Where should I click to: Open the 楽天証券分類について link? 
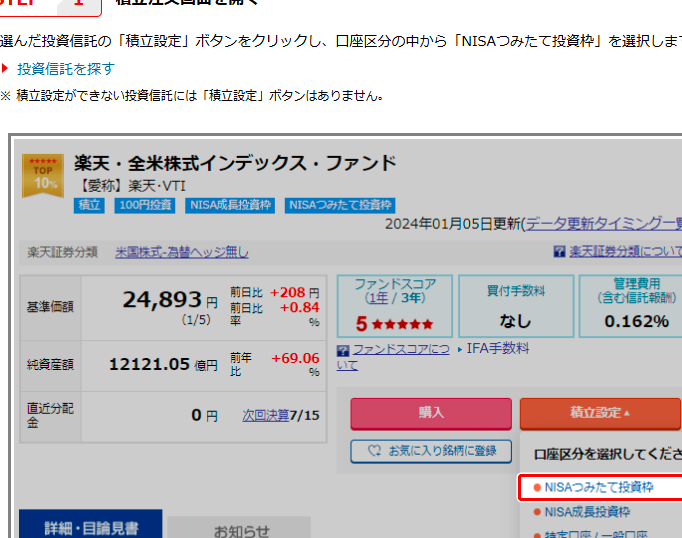(x=625, y=251)
